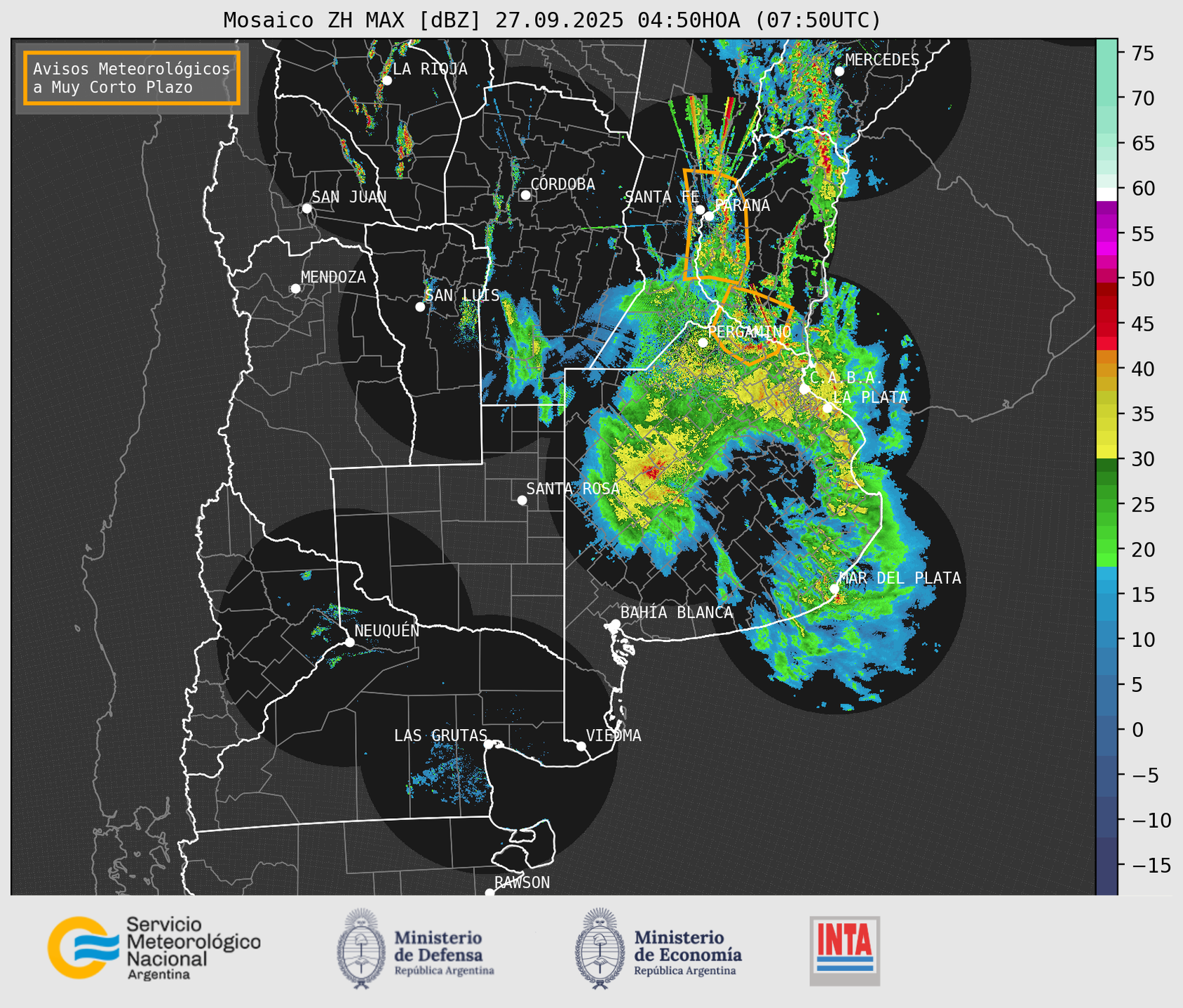Image resolution: width=1183 pixels, height=1008 pixels.
Task: Click the Servicio Meteorológico Nacional logo
Action: coord(154,948)
